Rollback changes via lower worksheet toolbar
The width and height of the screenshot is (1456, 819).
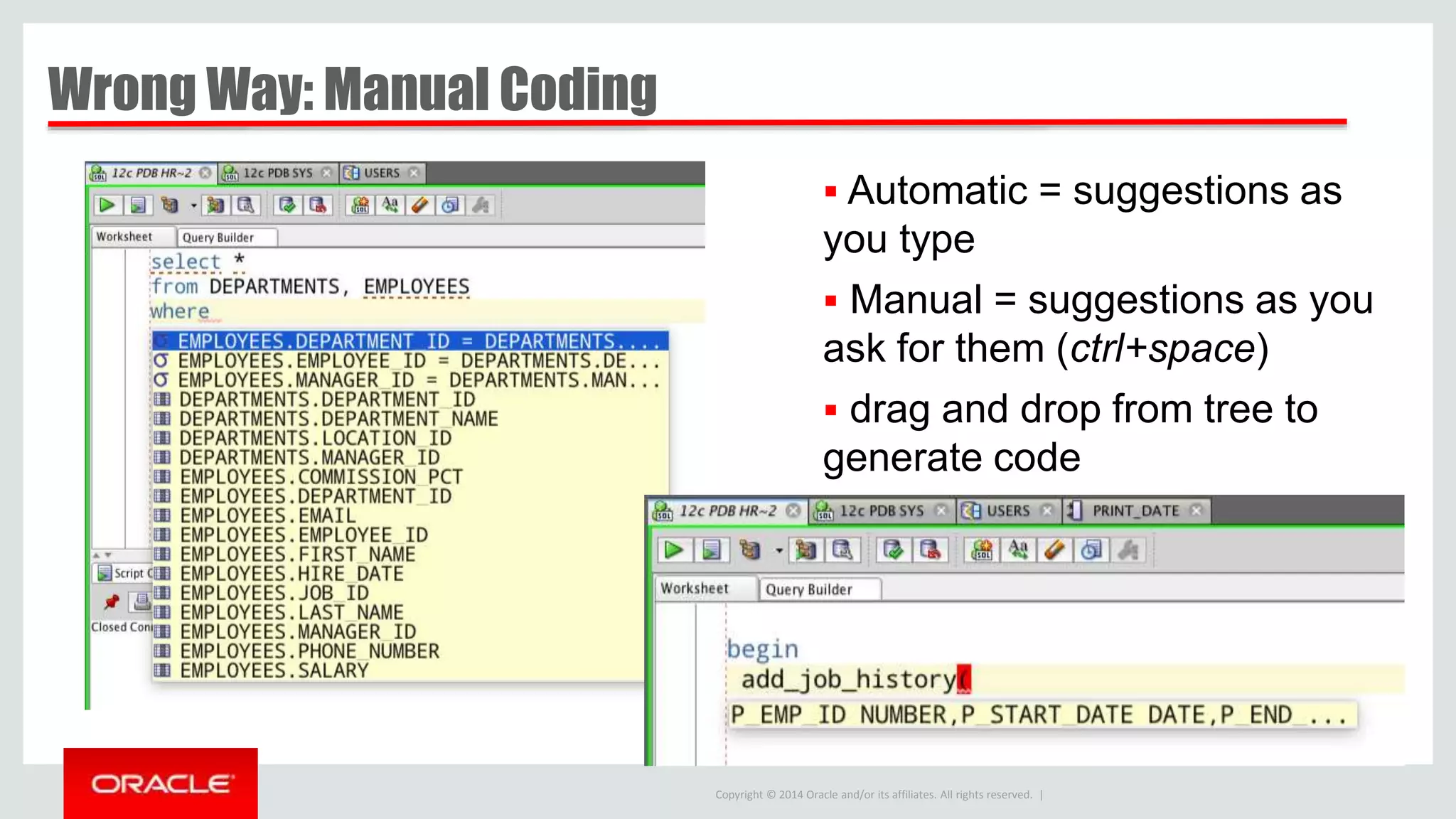(930, 550)
